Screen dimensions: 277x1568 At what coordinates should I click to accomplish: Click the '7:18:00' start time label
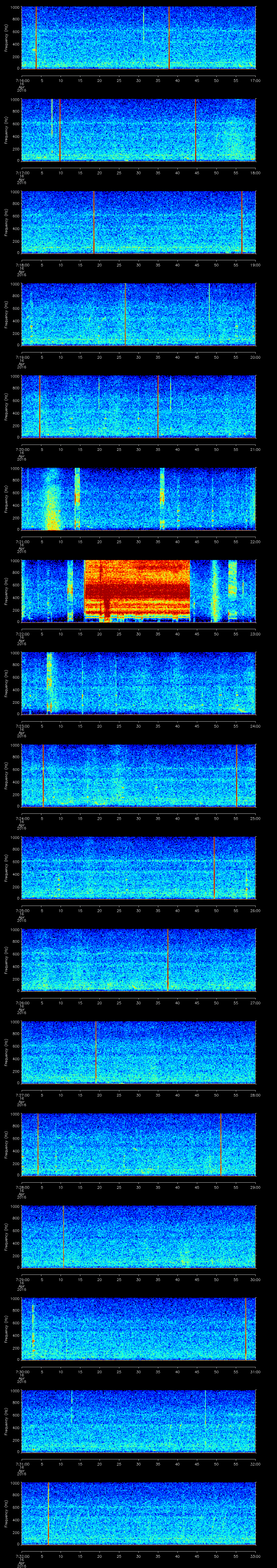(22, 265)
